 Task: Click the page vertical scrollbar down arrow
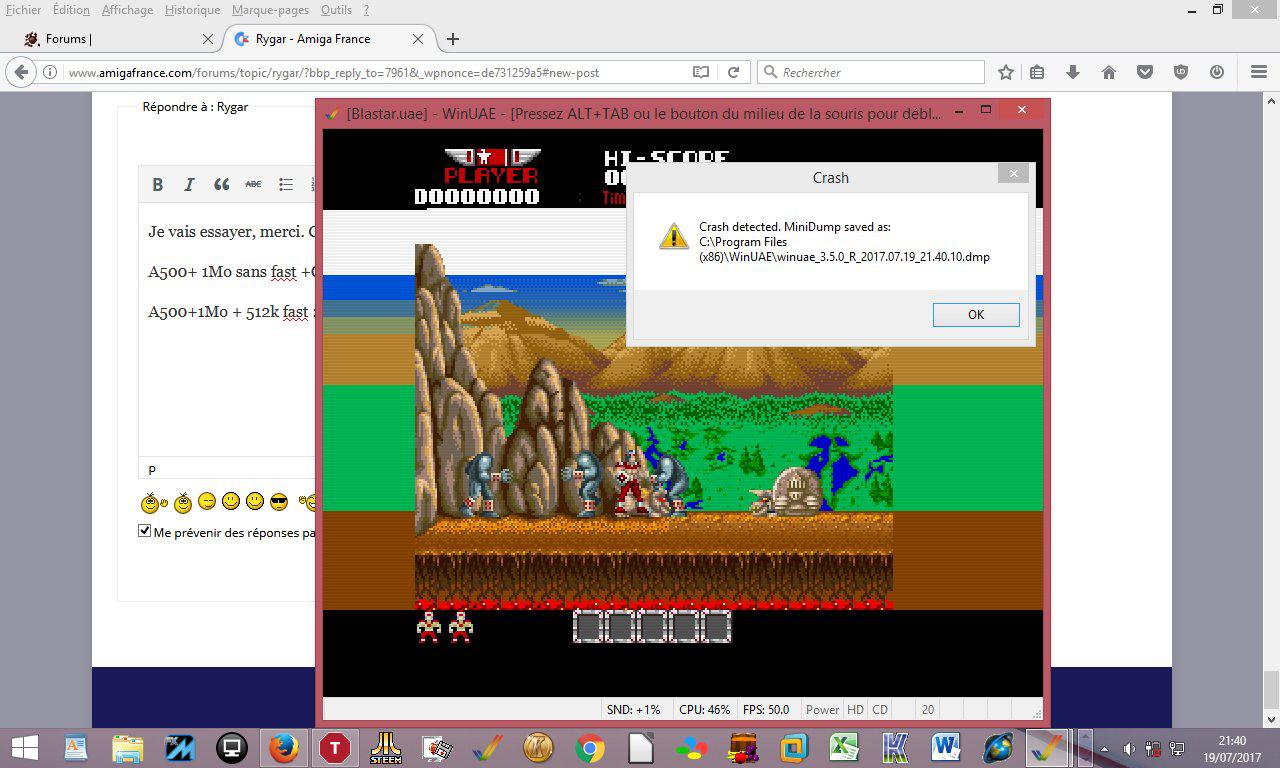1272,719
